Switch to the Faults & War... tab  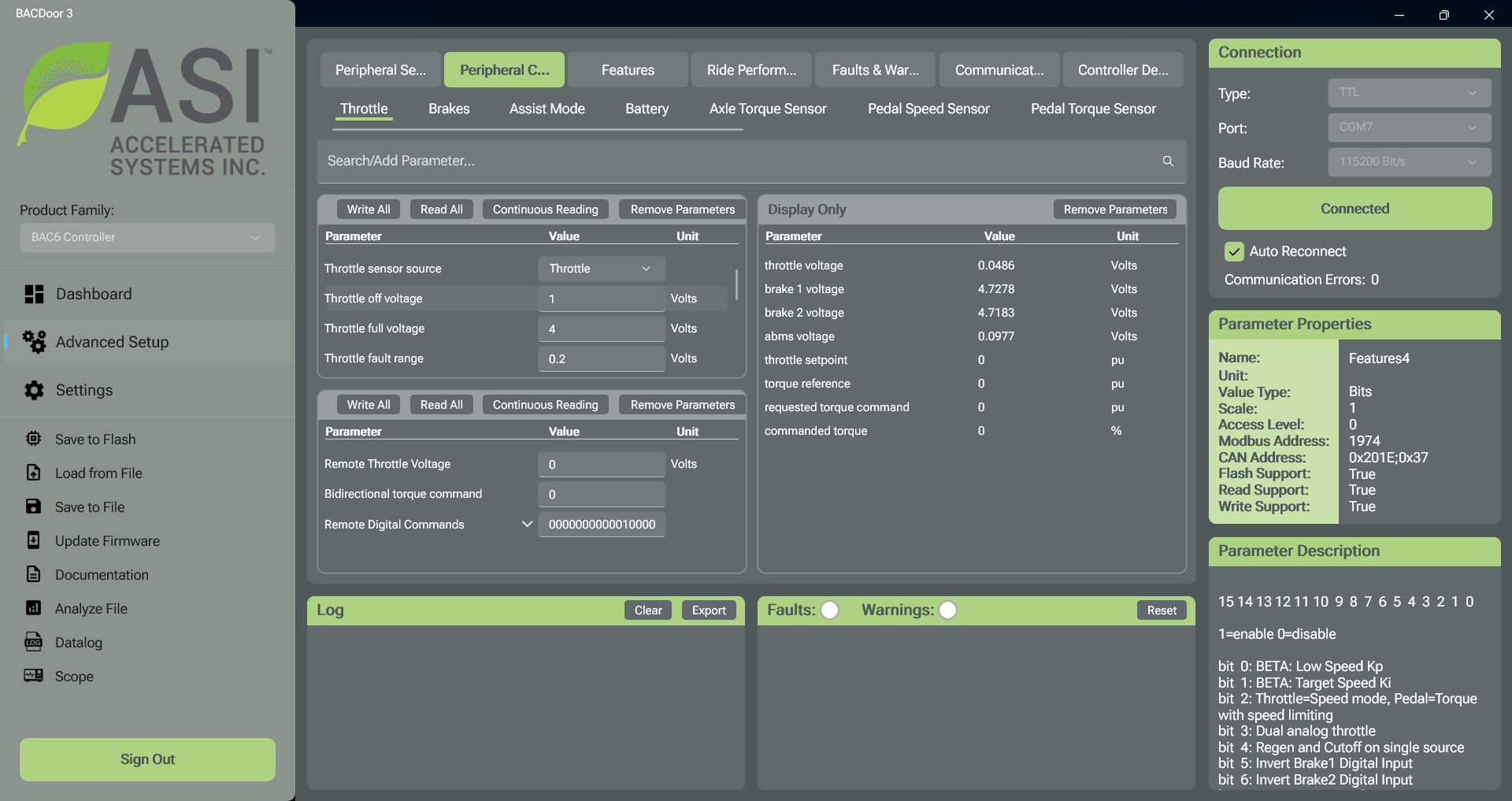click(875, 70)
